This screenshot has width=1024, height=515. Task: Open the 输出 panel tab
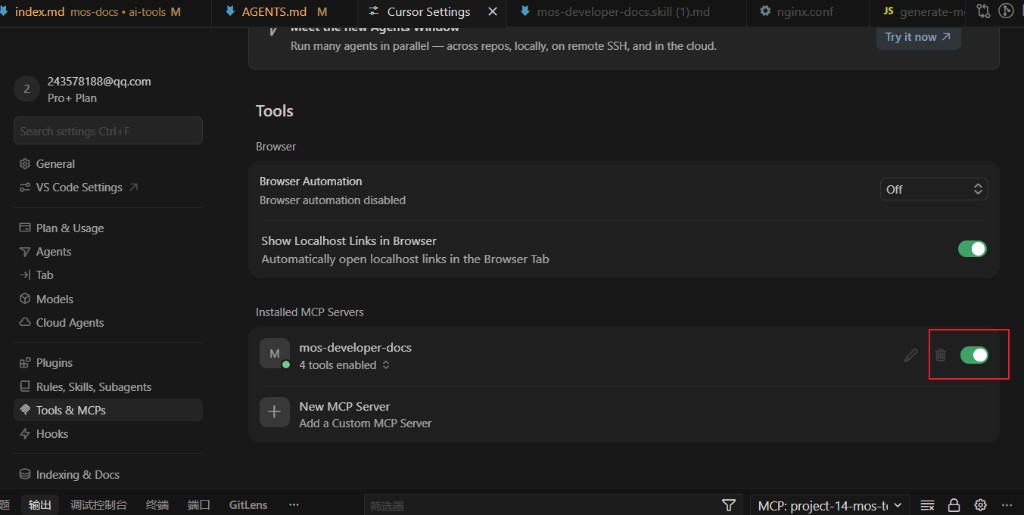click(40, 505)
